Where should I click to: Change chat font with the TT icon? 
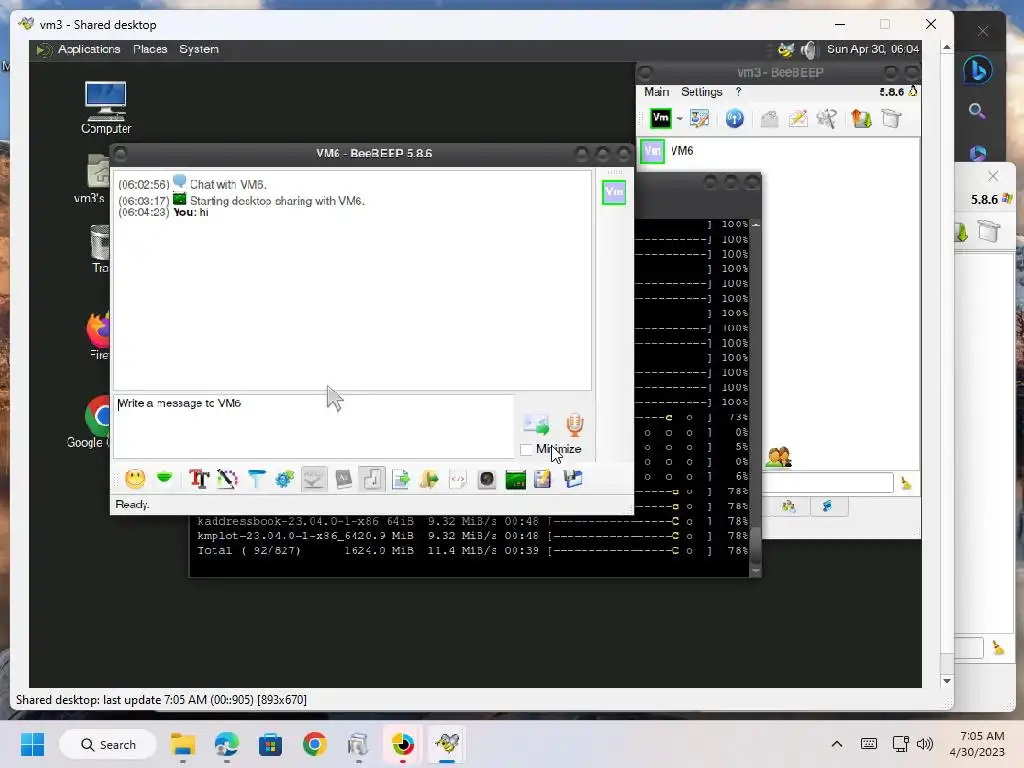click(199, 479)
